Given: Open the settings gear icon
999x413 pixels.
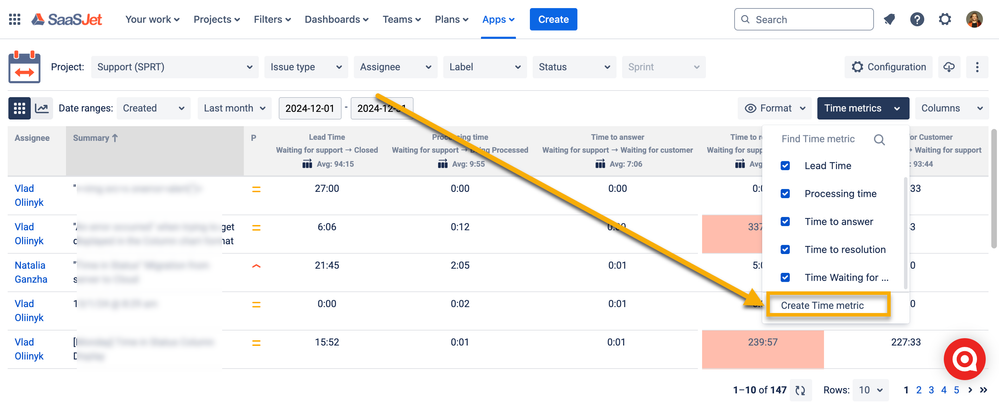Looking at the screenshot, I should tap(945, 20).
